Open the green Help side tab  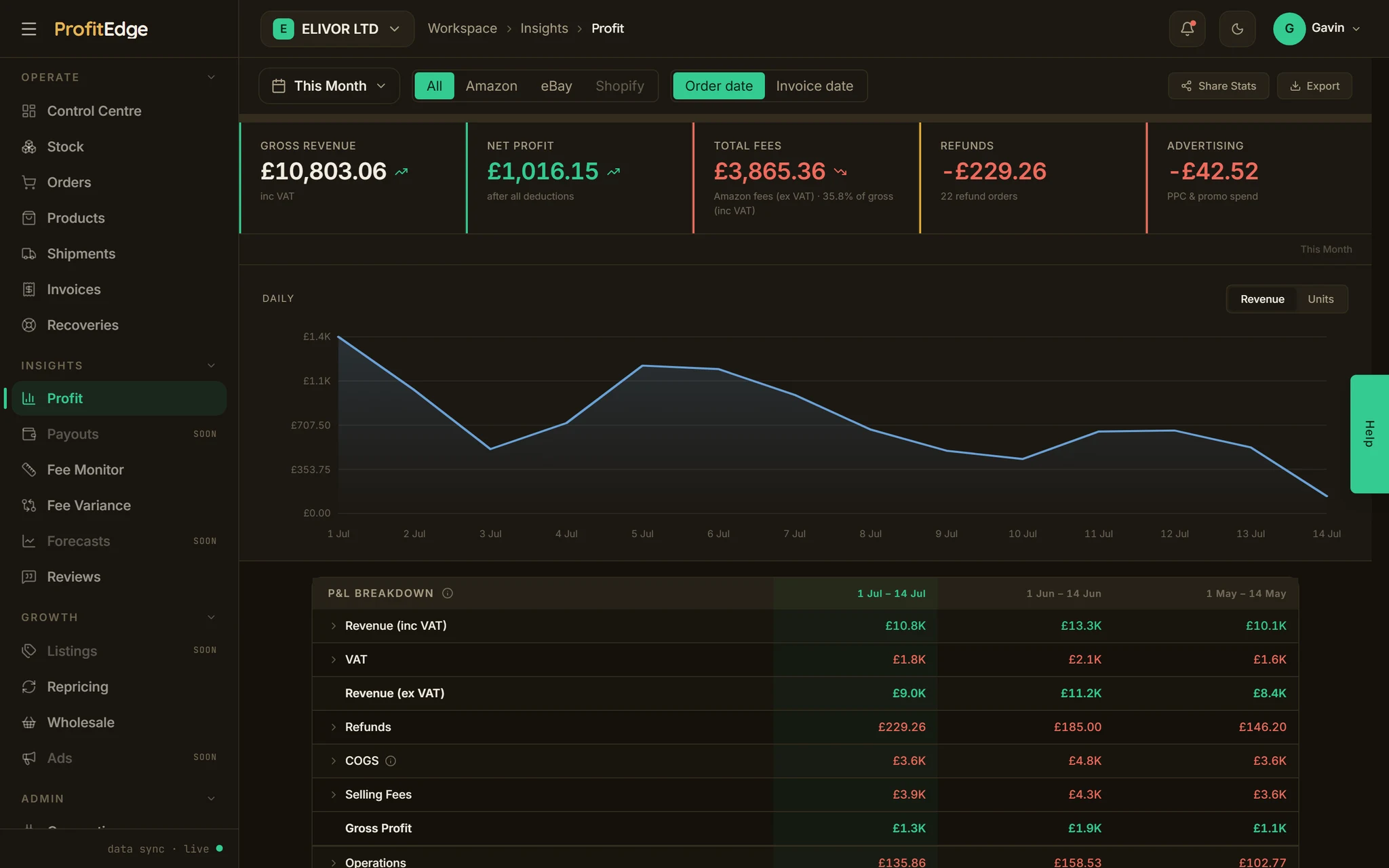pyautogui.click(x=1369, y=434)
